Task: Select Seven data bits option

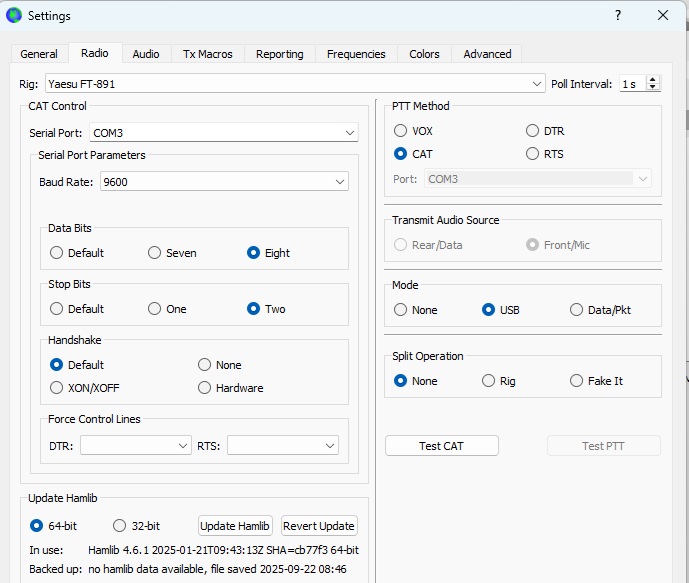Action: click(x=155, y=253)
